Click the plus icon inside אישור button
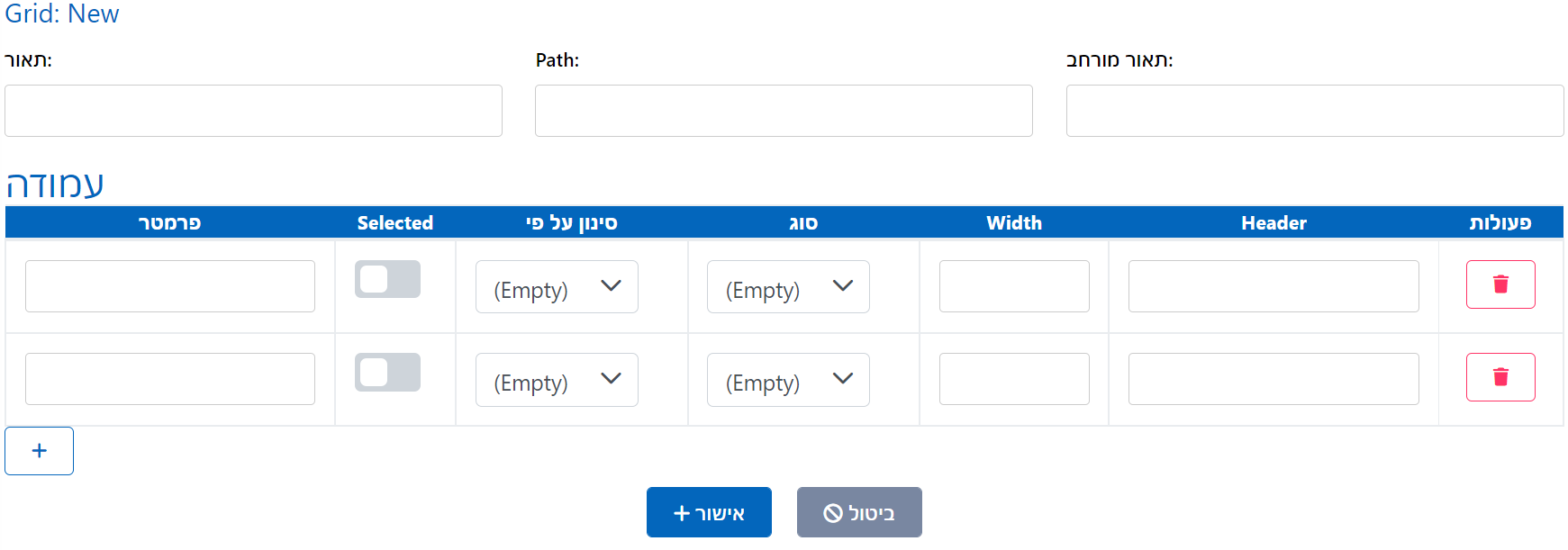Image resolution: width=1568 pixels, height=550 pixels. 680,512
